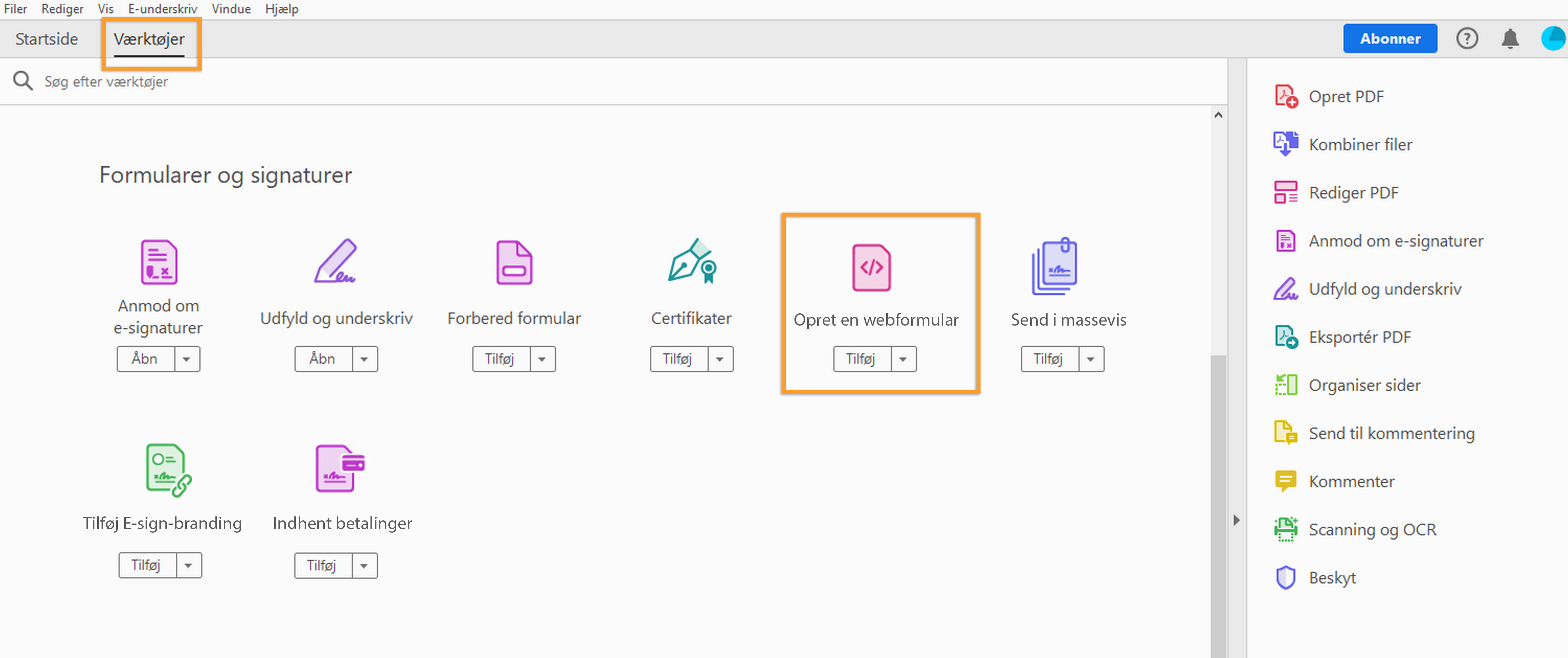Click the search tools input field
The width and height of the screenshot is (1568, 658).
pos(244,81)
